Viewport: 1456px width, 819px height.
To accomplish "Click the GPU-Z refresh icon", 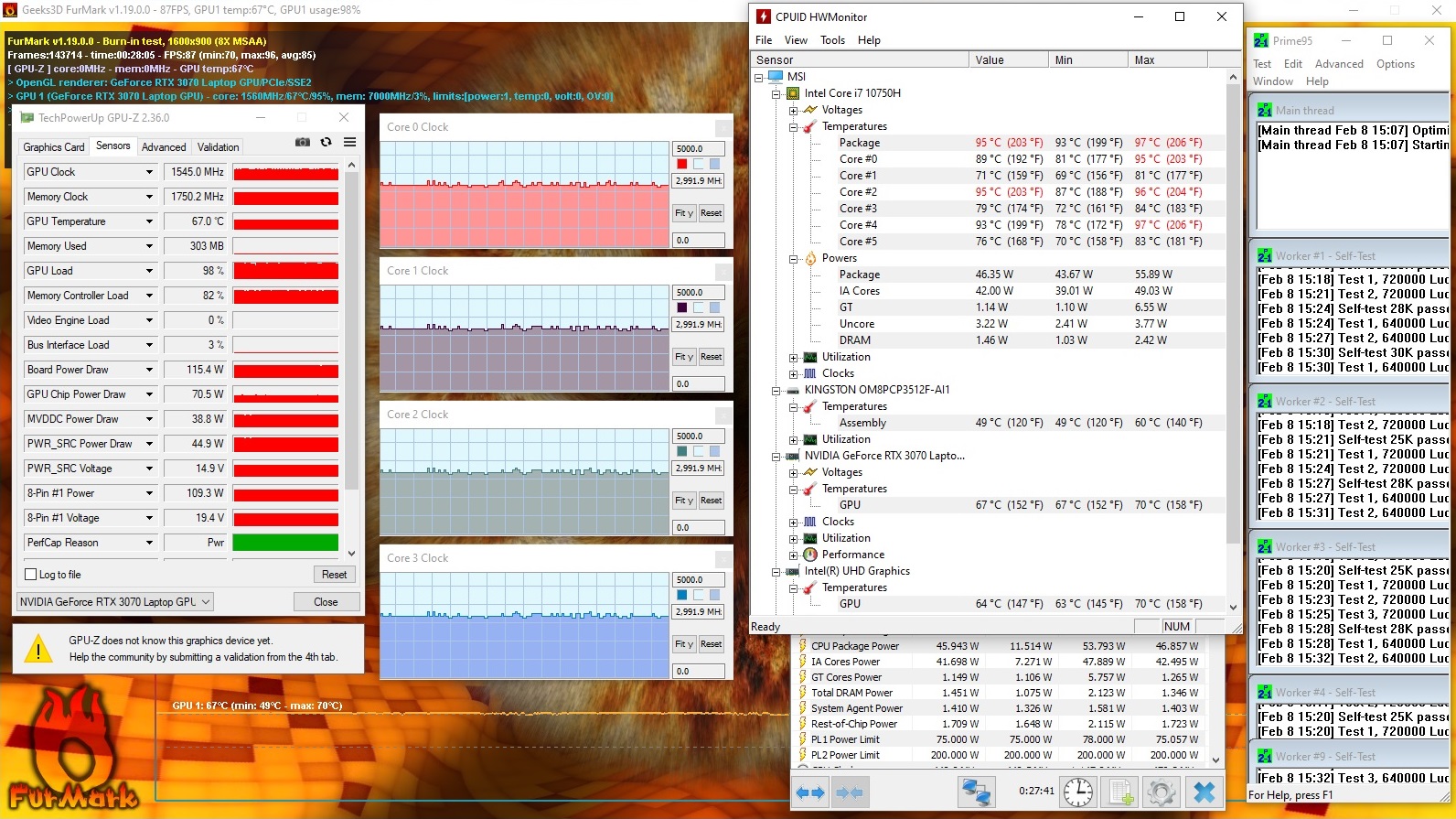I will coord(327,143).
